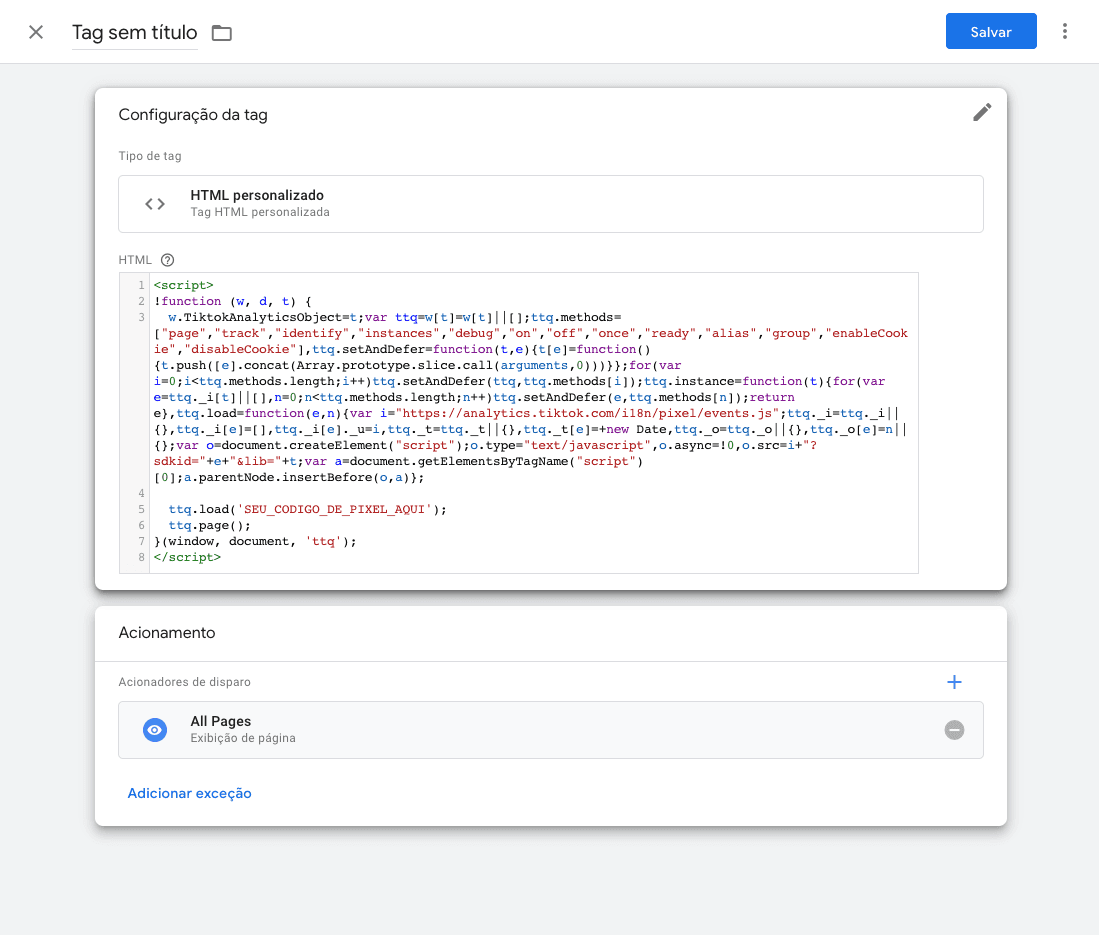This screenshot has height=935, width=1099.
Task: Open the help icon next to HTML label
Action: click(168, 260)
